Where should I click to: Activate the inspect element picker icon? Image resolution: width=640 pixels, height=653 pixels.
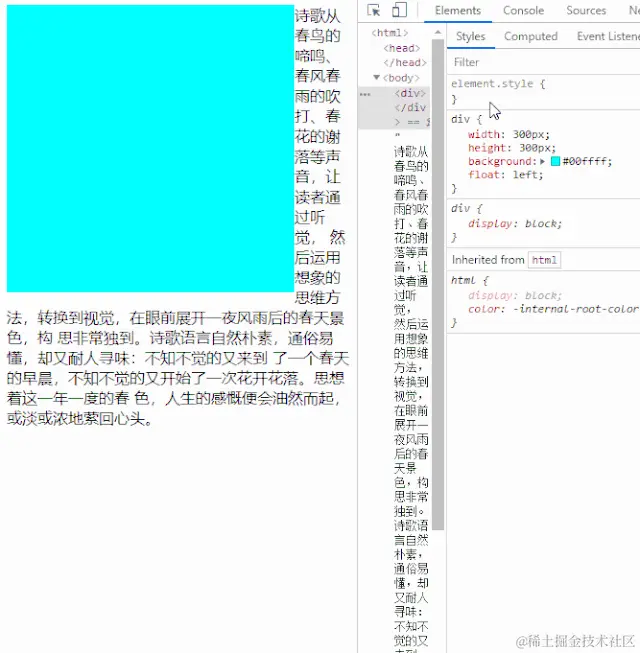[x=374, y=10]
